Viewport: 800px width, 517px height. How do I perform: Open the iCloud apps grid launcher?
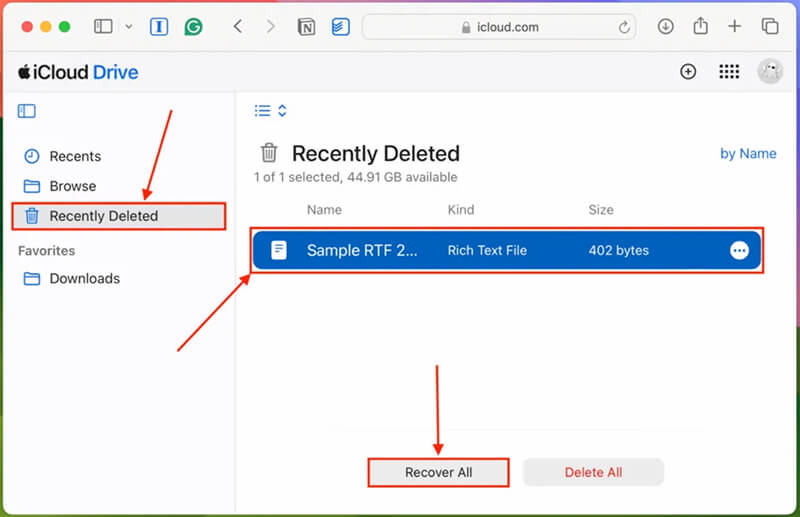click(x=729, y=72)
